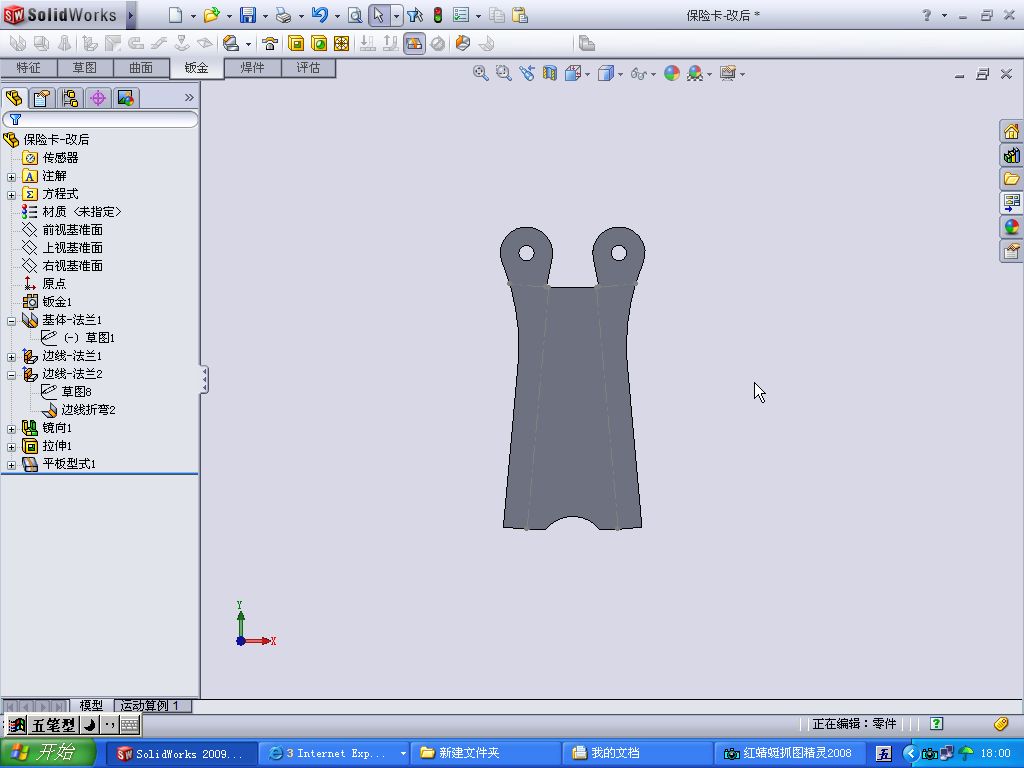Viewport: 1024px width, 768px height.
Task: Open Hide/Show Items glasses icon
Action: 639,73
